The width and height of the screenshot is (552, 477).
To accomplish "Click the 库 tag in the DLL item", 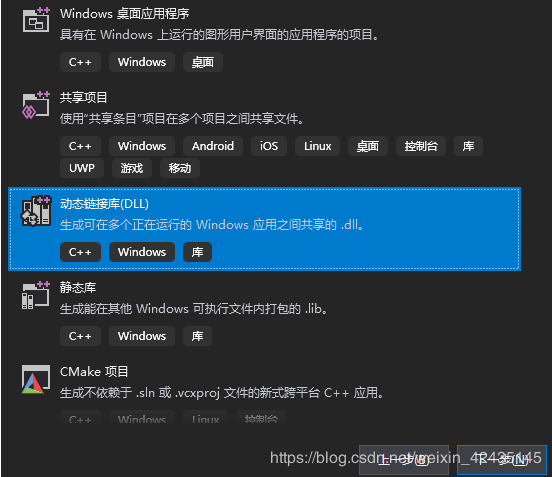I will coord(197,252).
